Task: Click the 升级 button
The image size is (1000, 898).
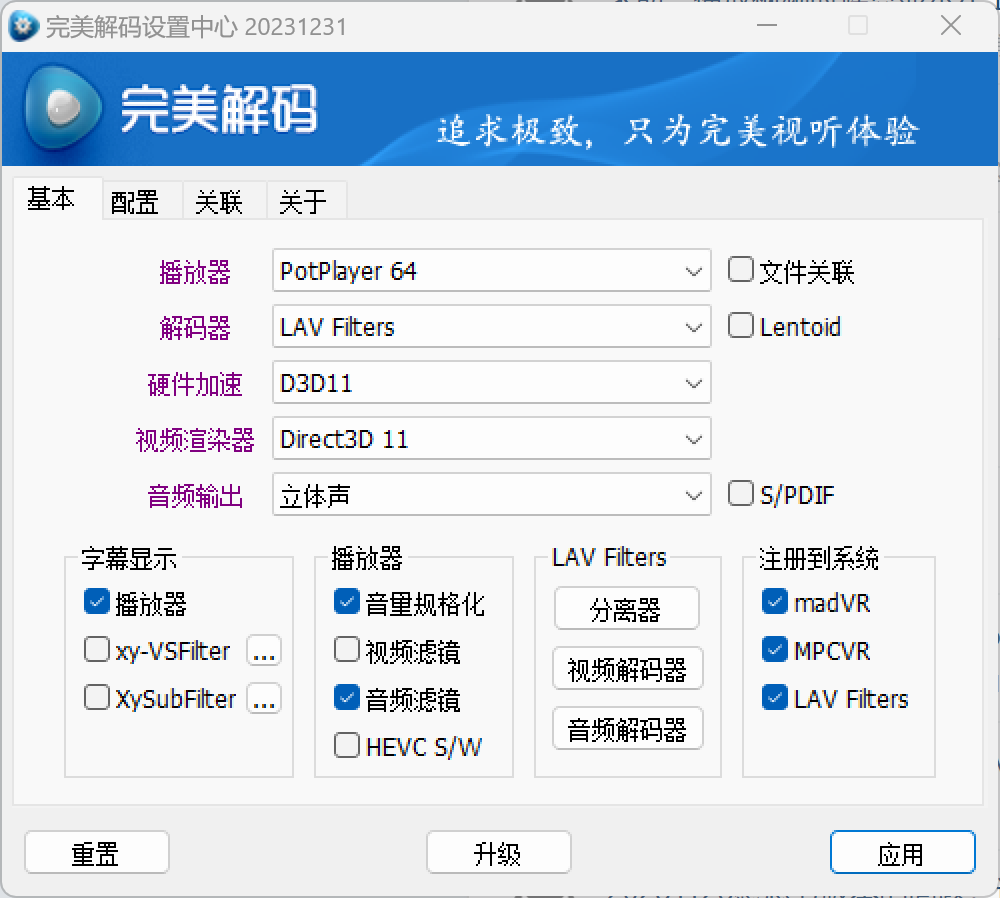Action: (499, 852)
